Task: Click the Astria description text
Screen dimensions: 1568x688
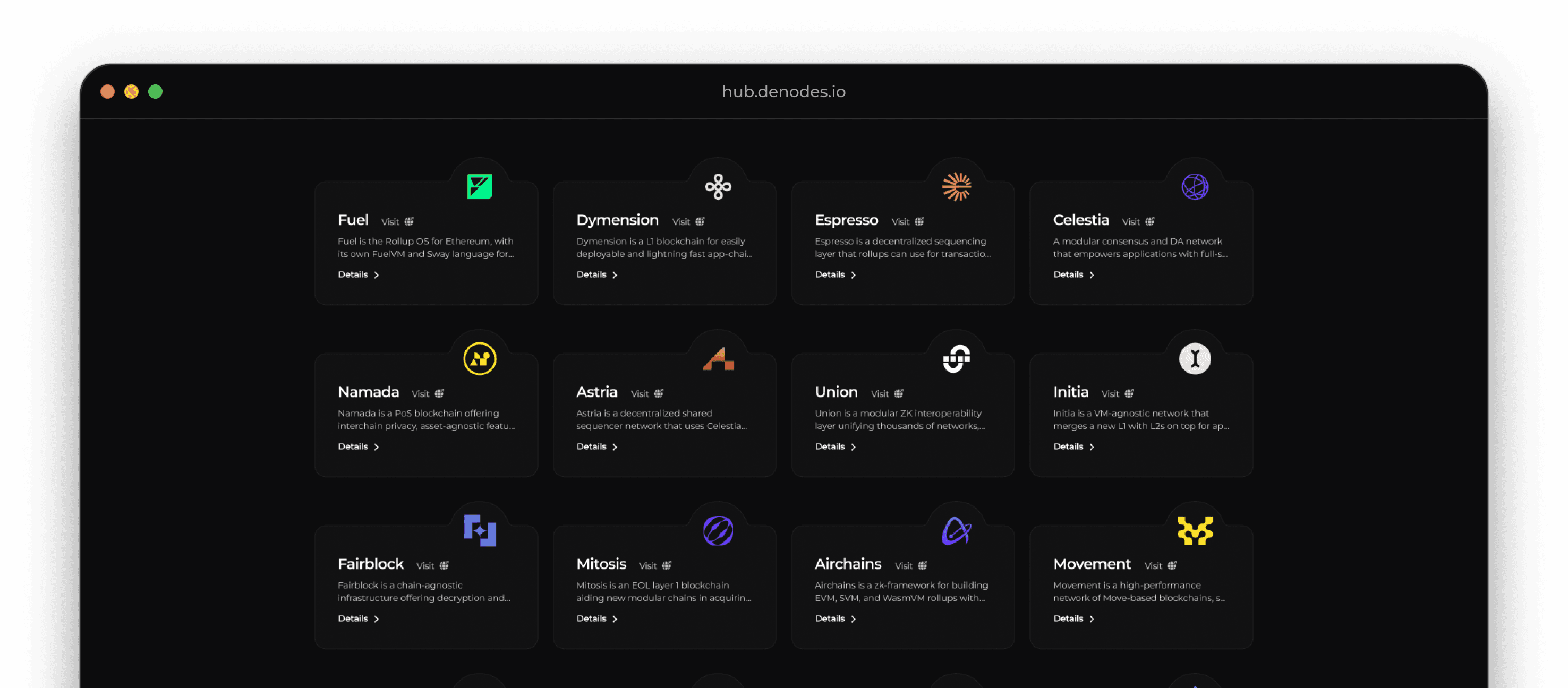Action: click(662, 420)
